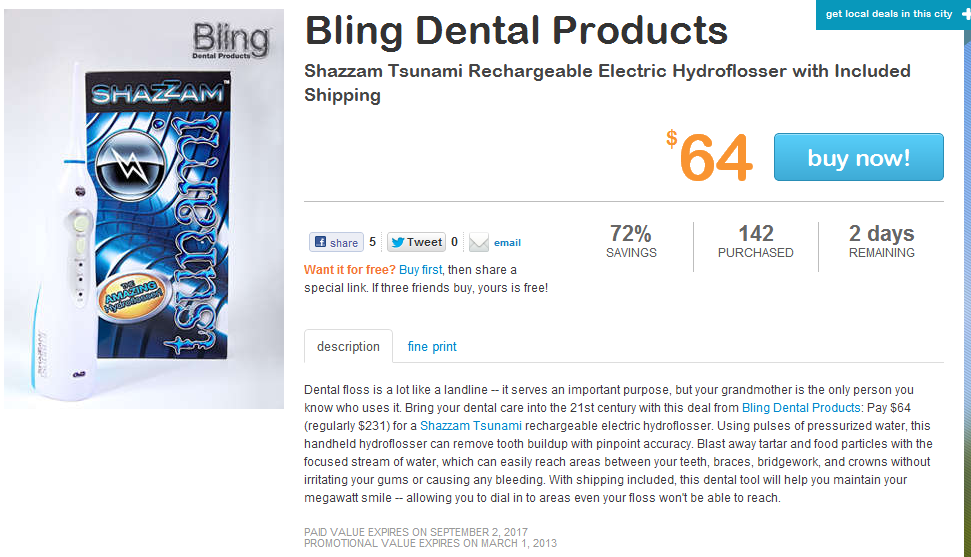
Task: Open get local deals in this city
Action: [889, 14]
